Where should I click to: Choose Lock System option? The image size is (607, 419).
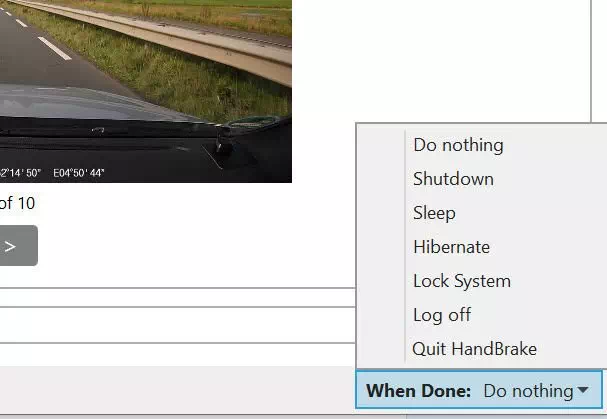[x=482, y=281]
